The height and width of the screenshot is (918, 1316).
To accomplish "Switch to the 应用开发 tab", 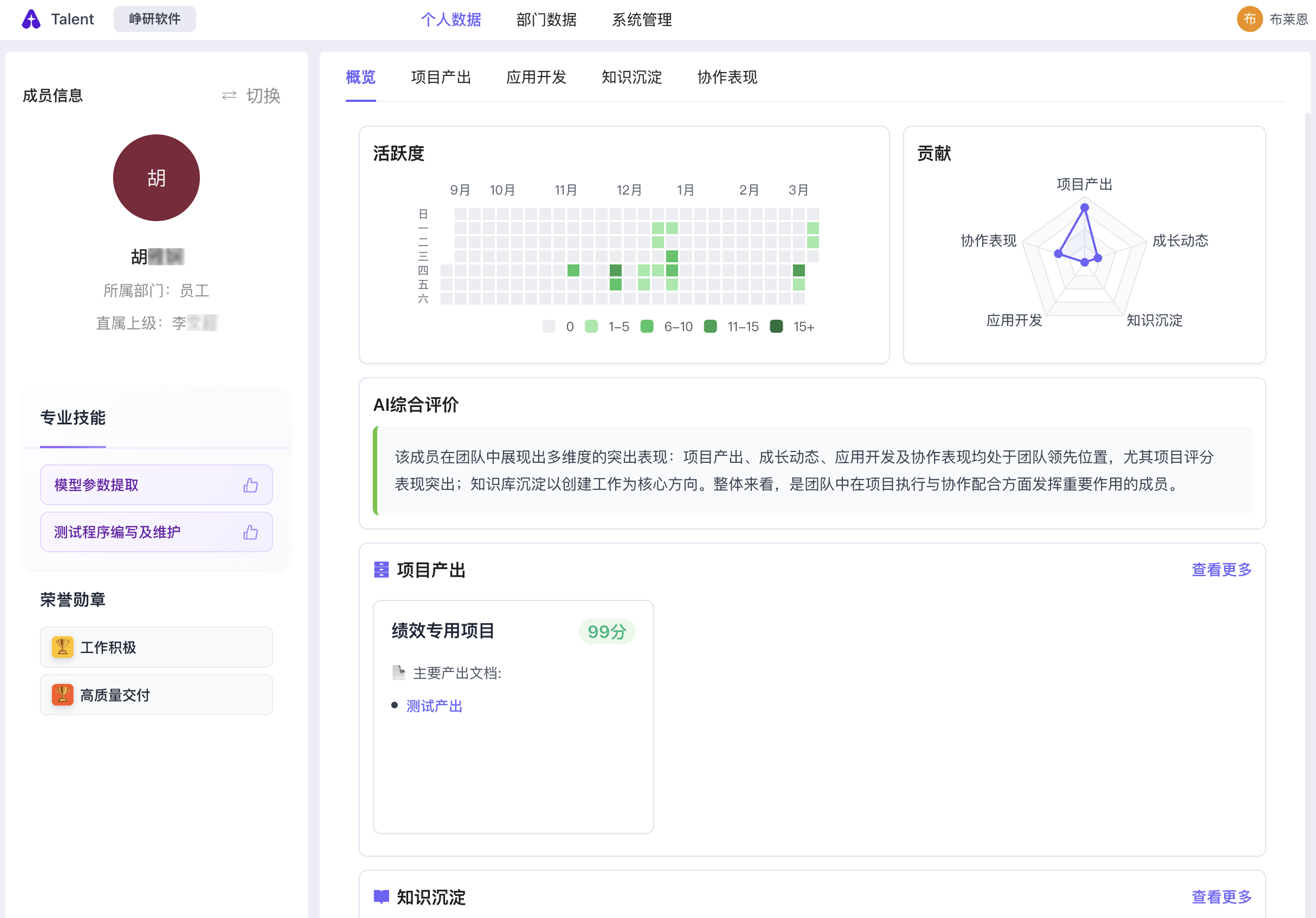I will 536,77.
